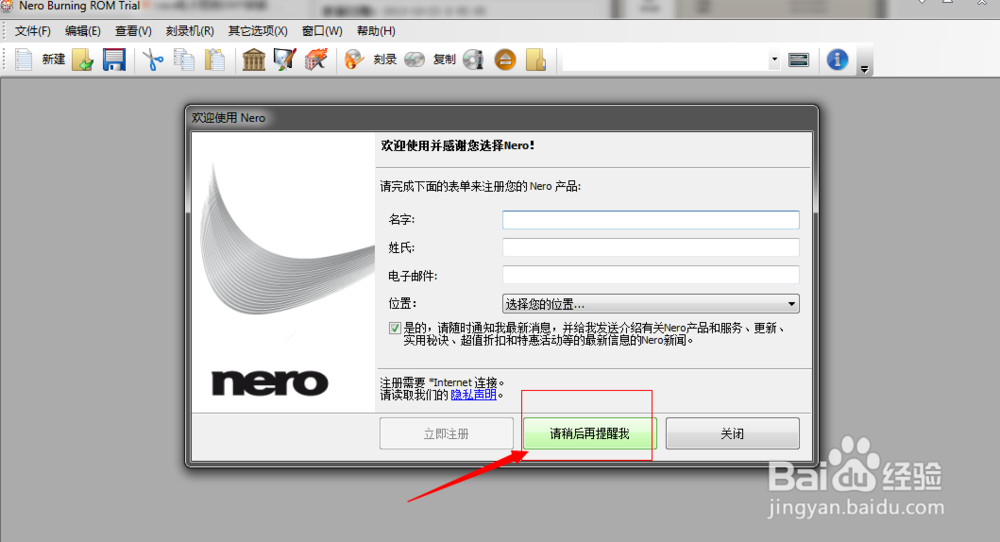Viewport: 1000px width, 542px height.
Task: Click the Nero Burning ROM title icon
Action: pyautogui.click(x=7, y=5)
